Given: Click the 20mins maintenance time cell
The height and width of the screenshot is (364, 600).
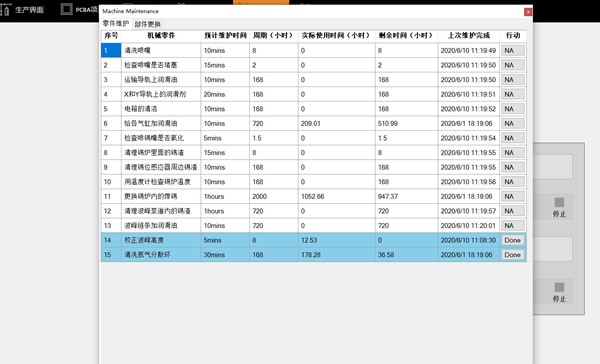Looking at the screenshot, I should pyautogui.click(x=225, y=94).
